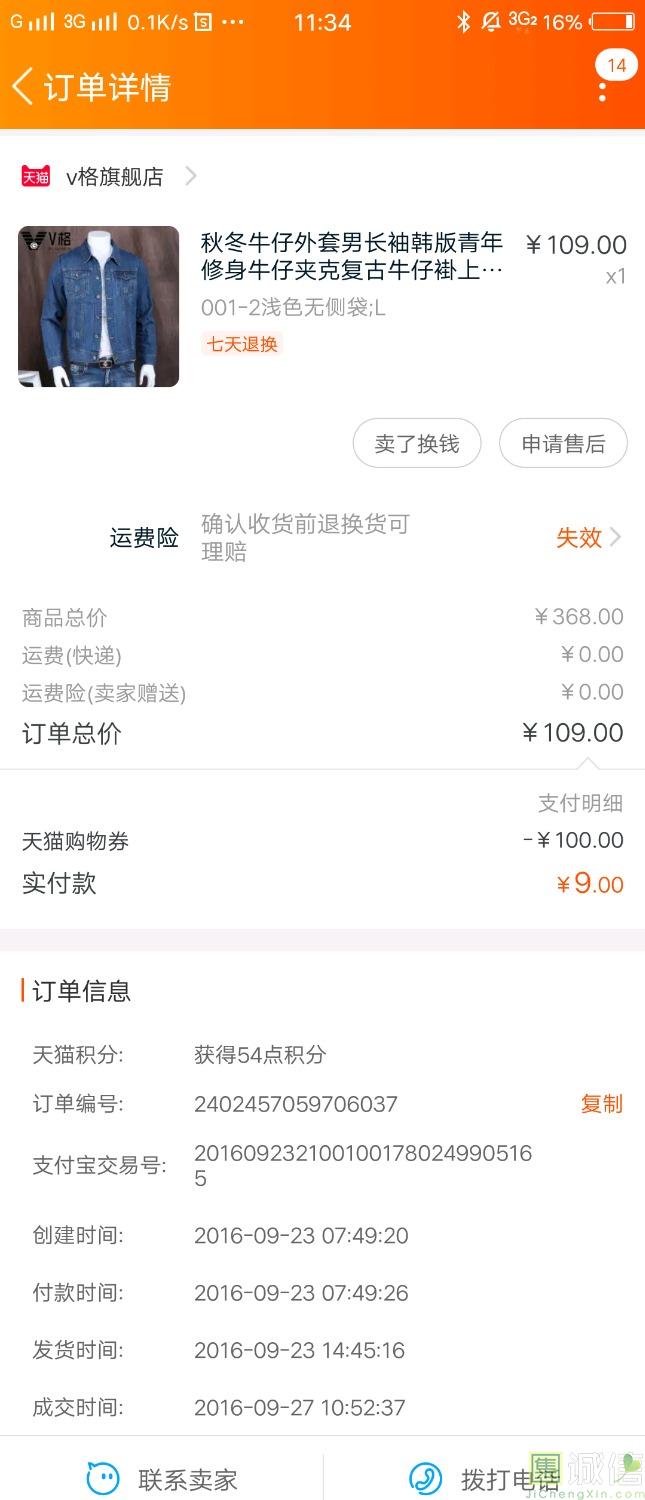Tap the contact seller chat icon
The width and height of the screenshot is (645, 1500).
tap(102, 1478)
